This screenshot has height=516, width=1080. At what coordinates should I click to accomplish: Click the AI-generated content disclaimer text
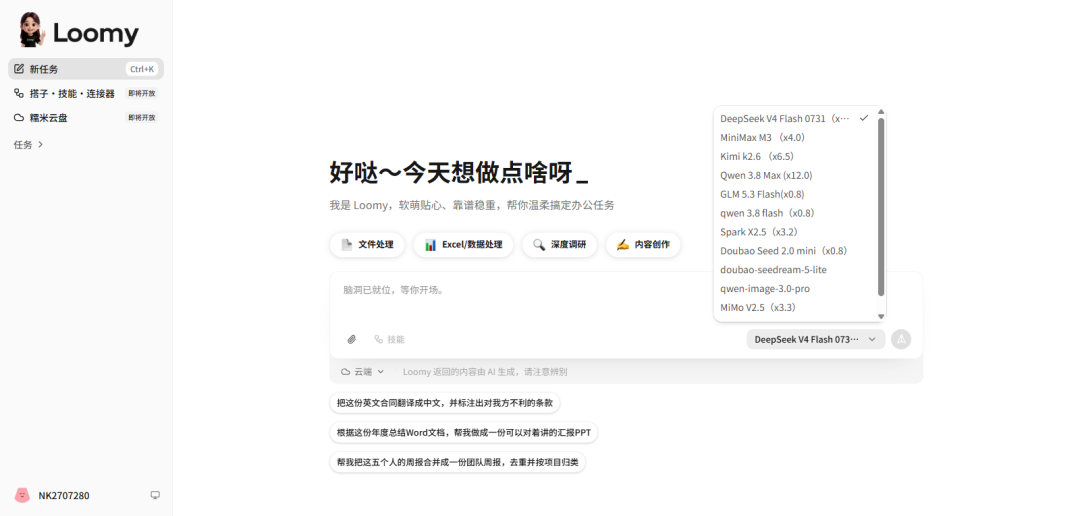485,372
